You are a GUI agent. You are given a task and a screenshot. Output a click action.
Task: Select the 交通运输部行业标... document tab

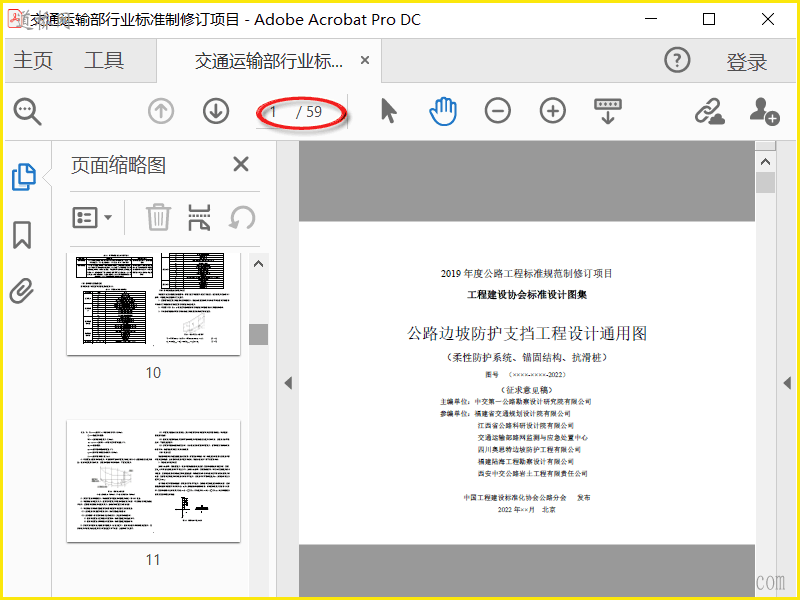pyautogui.click(x=269, y=61)
